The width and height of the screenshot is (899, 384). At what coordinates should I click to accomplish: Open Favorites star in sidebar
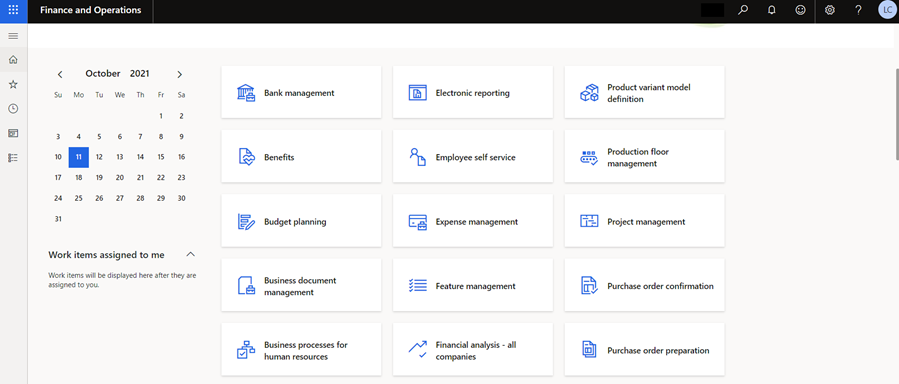[13, 84]
